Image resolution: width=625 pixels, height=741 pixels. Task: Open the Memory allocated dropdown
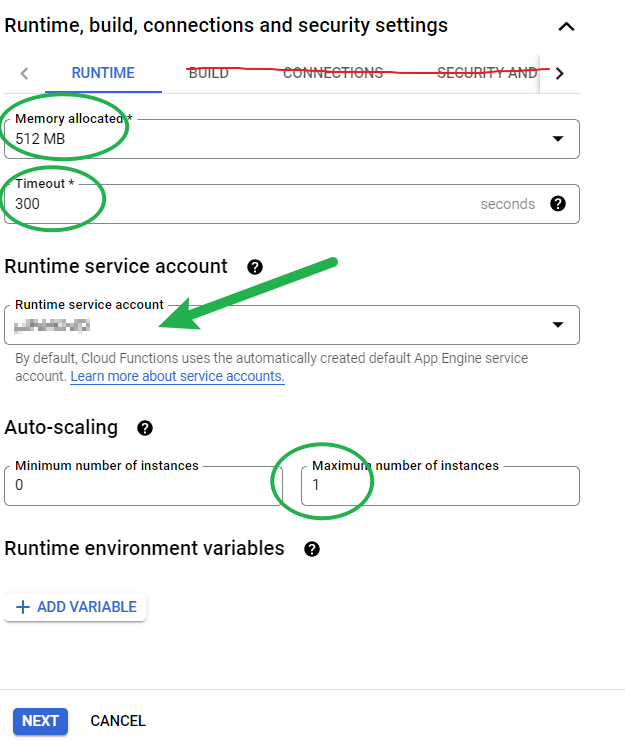(557, 139)
